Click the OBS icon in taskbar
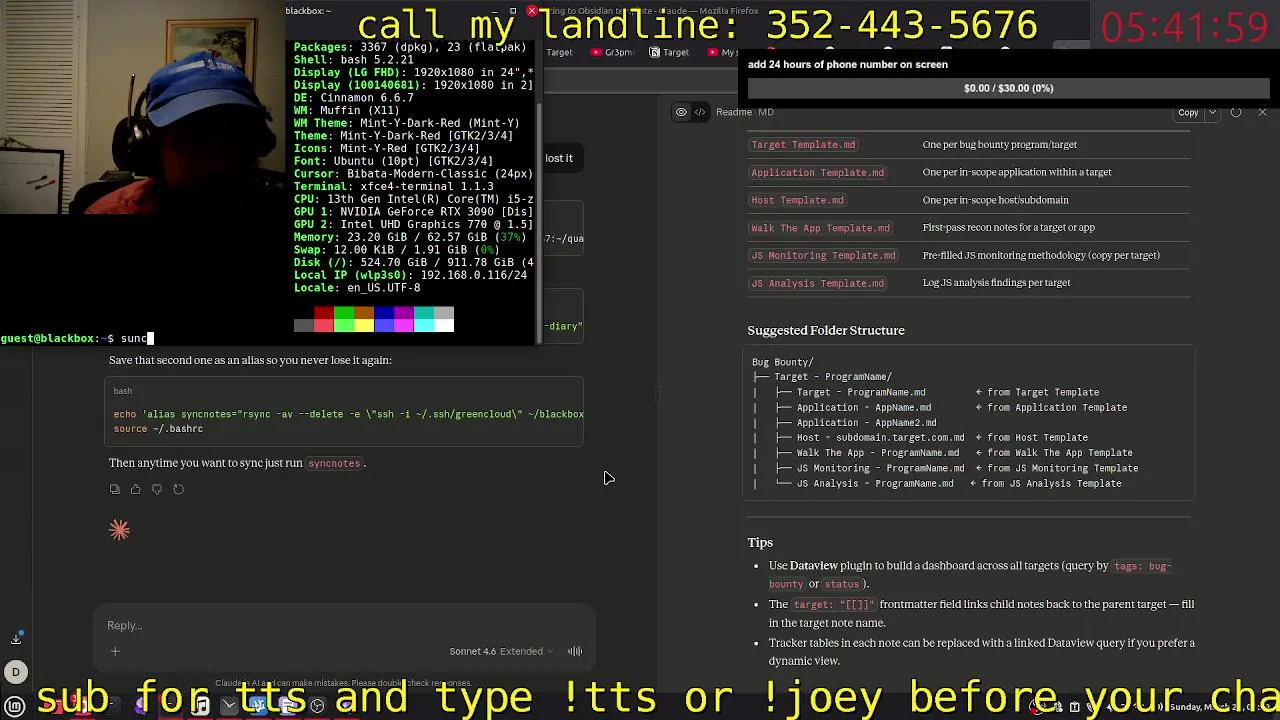The height and width of the screenshot is (720, 1280). click(317, 706)
